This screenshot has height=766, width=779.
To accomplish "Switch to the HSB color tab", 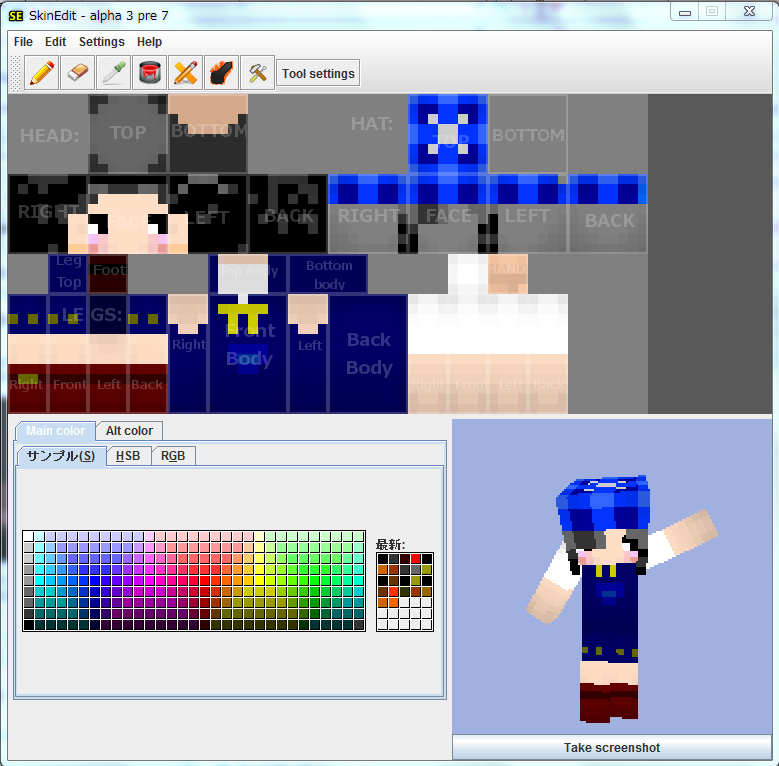I will coord(128,456).
